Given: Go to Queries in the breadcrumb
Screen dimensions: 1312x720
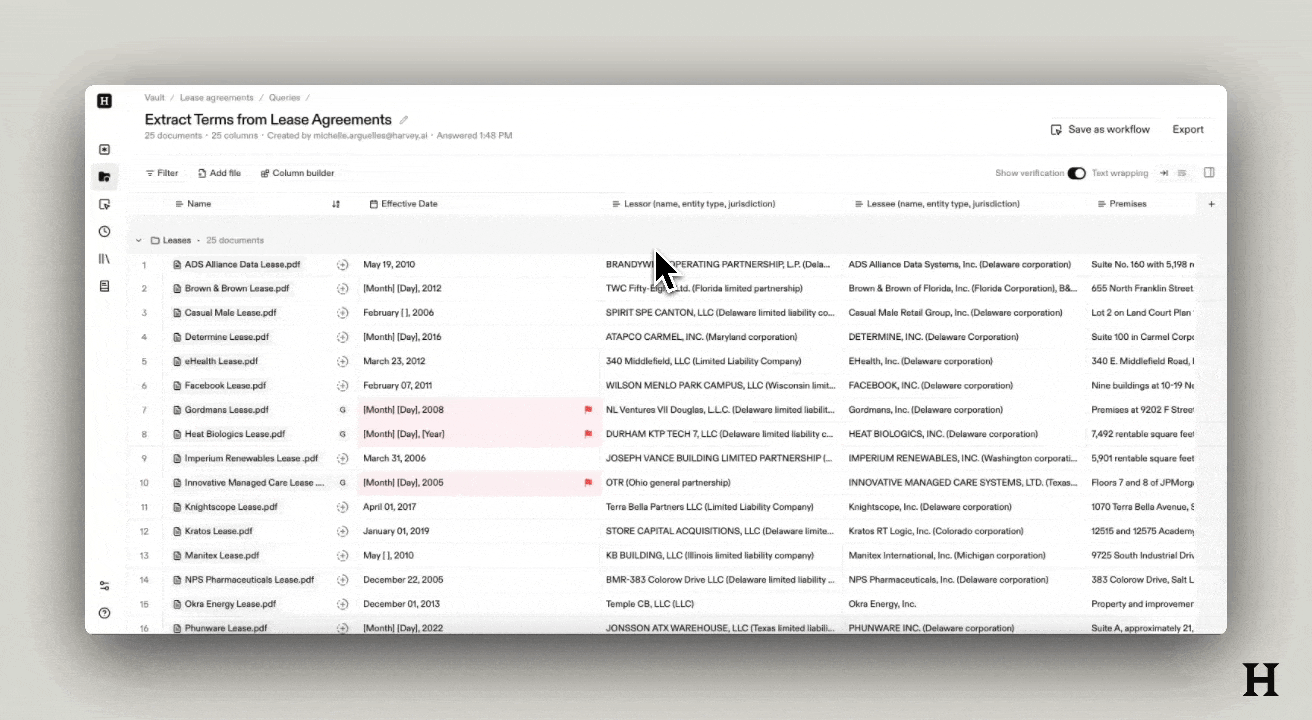Looking at the screenshot, I should click(x=285, y=98).
